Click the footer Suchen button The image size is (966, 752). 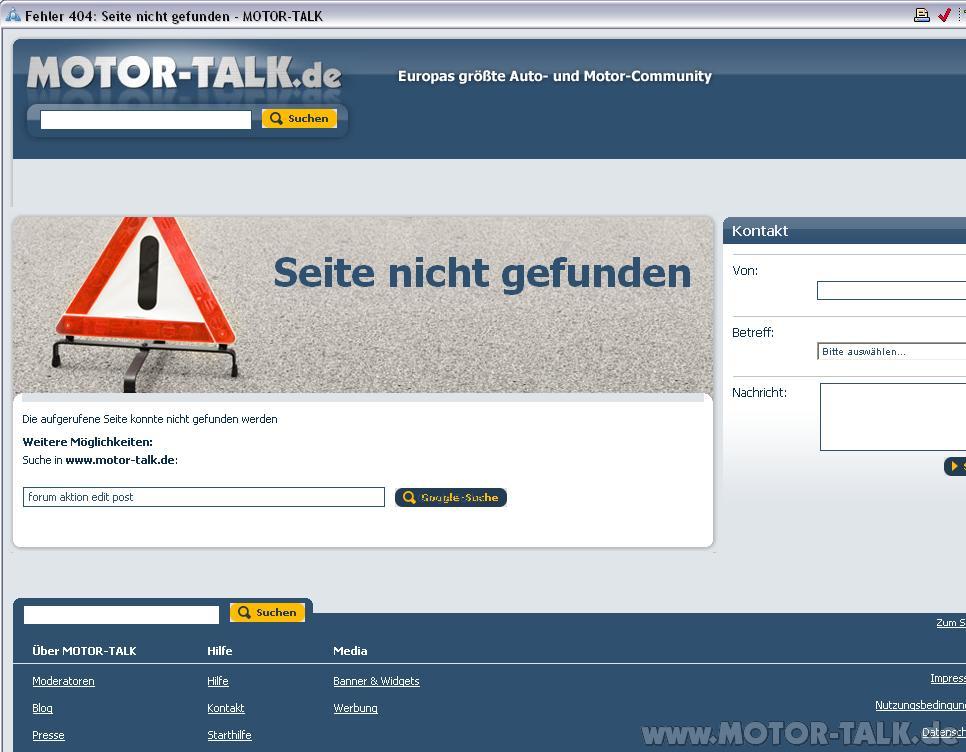point(267,612)
